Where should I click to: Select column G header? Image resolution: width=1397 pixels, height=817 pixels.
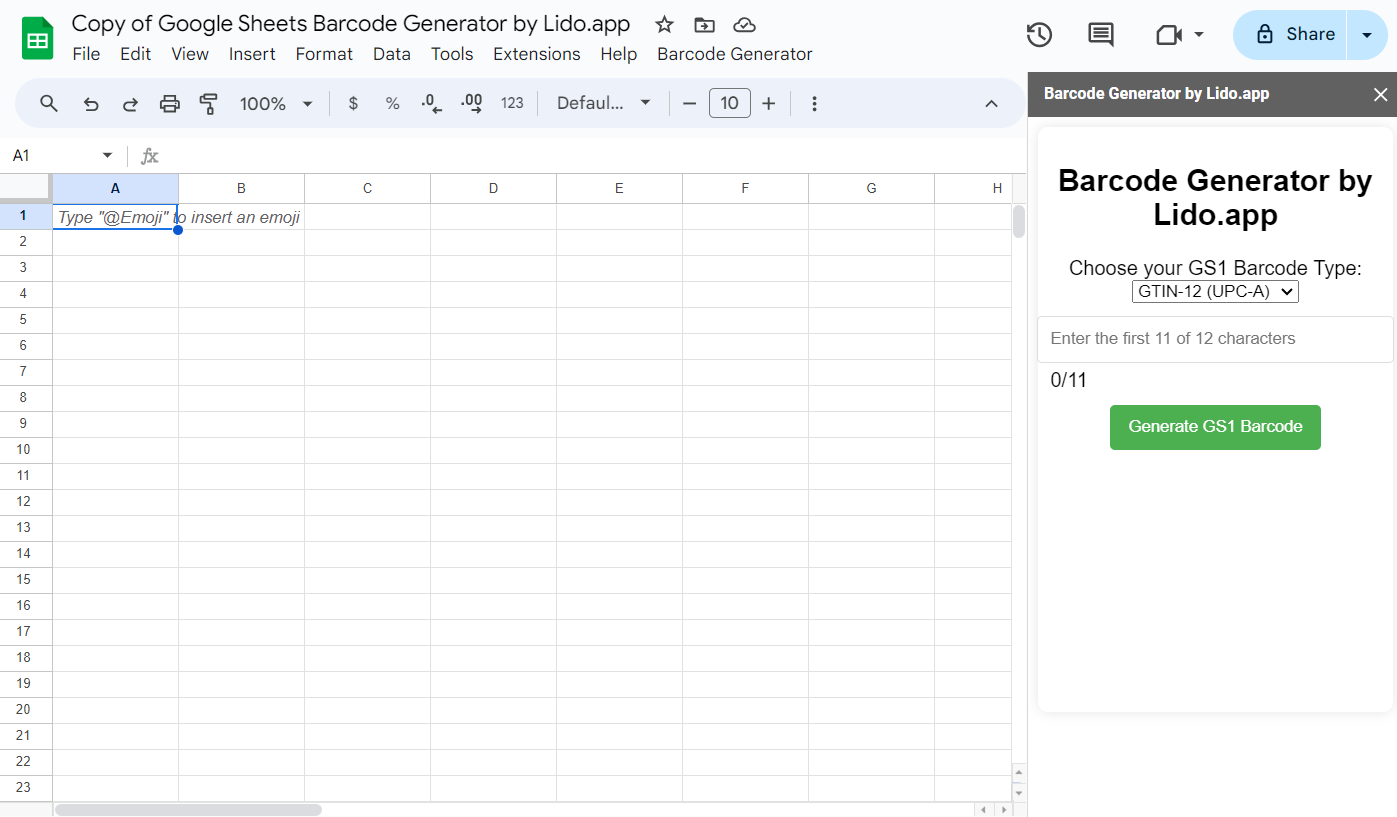[871, 188]
